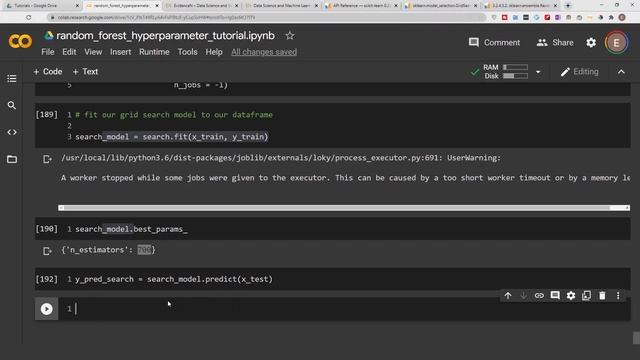Delete the cell with trash icon
640x360 pixels.
tap(602, 296)
